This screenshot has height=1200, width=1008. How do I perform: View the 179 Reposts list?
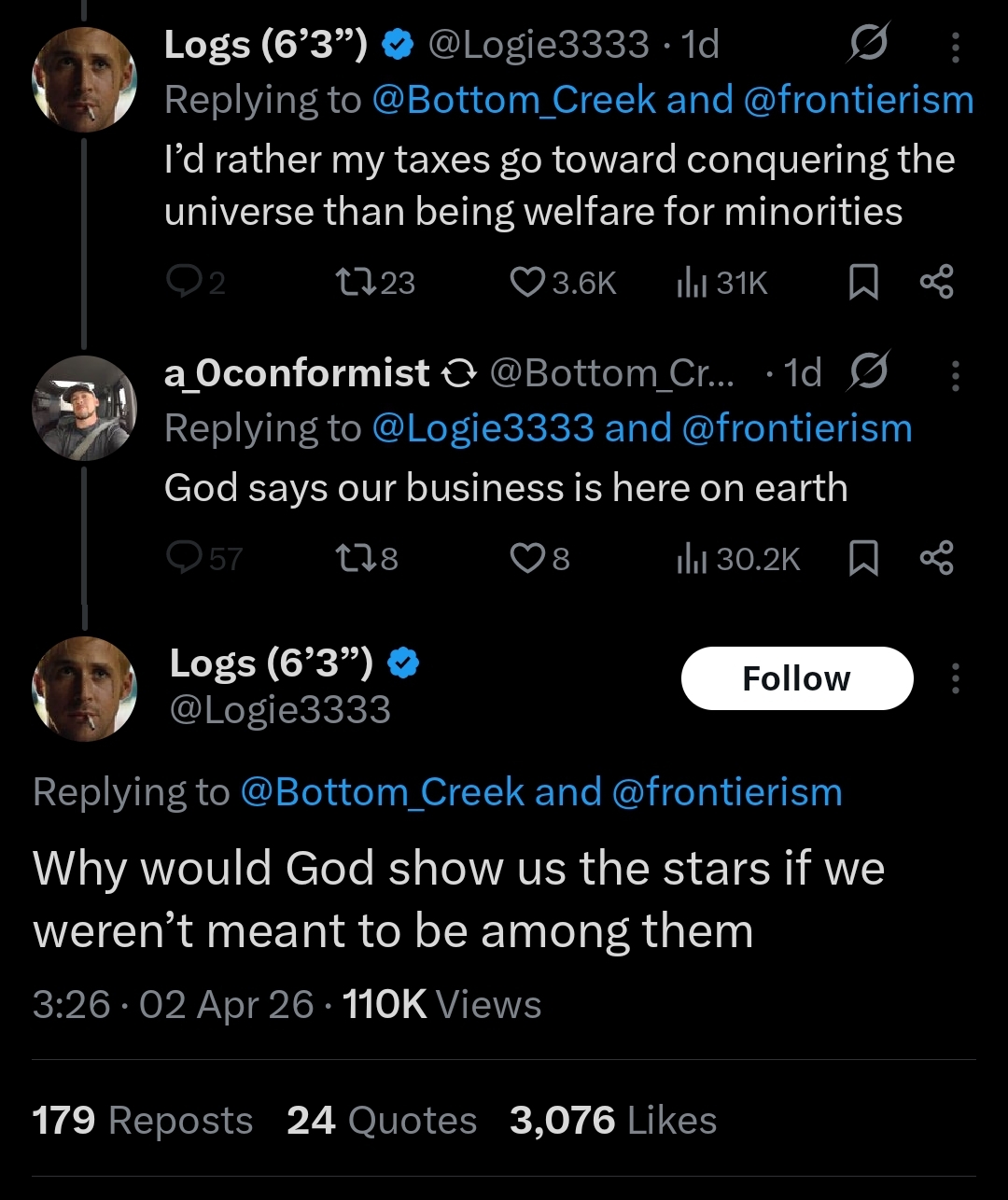coord(143,1120)
